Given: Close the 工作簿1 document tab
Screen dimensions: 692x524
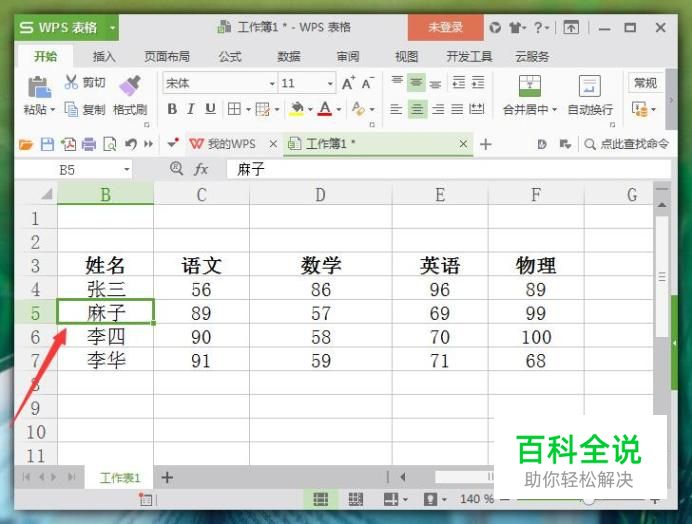Looking at the screenshot, I should 463,144.
